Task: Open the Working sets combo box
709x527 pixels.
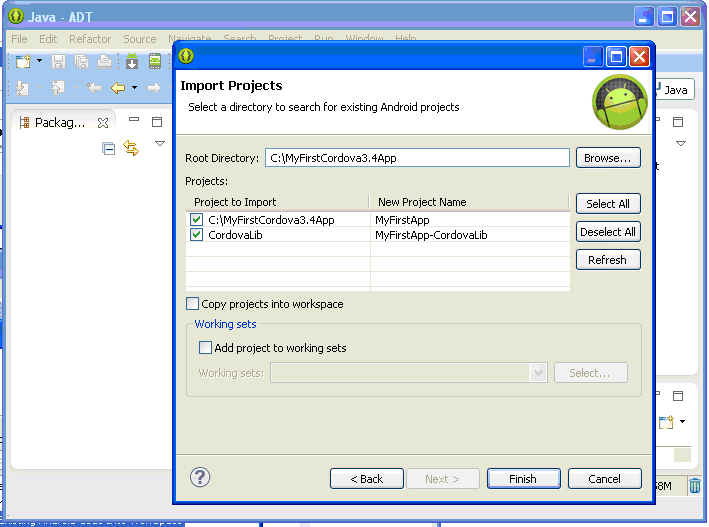Action: click(x=409, y=373)
